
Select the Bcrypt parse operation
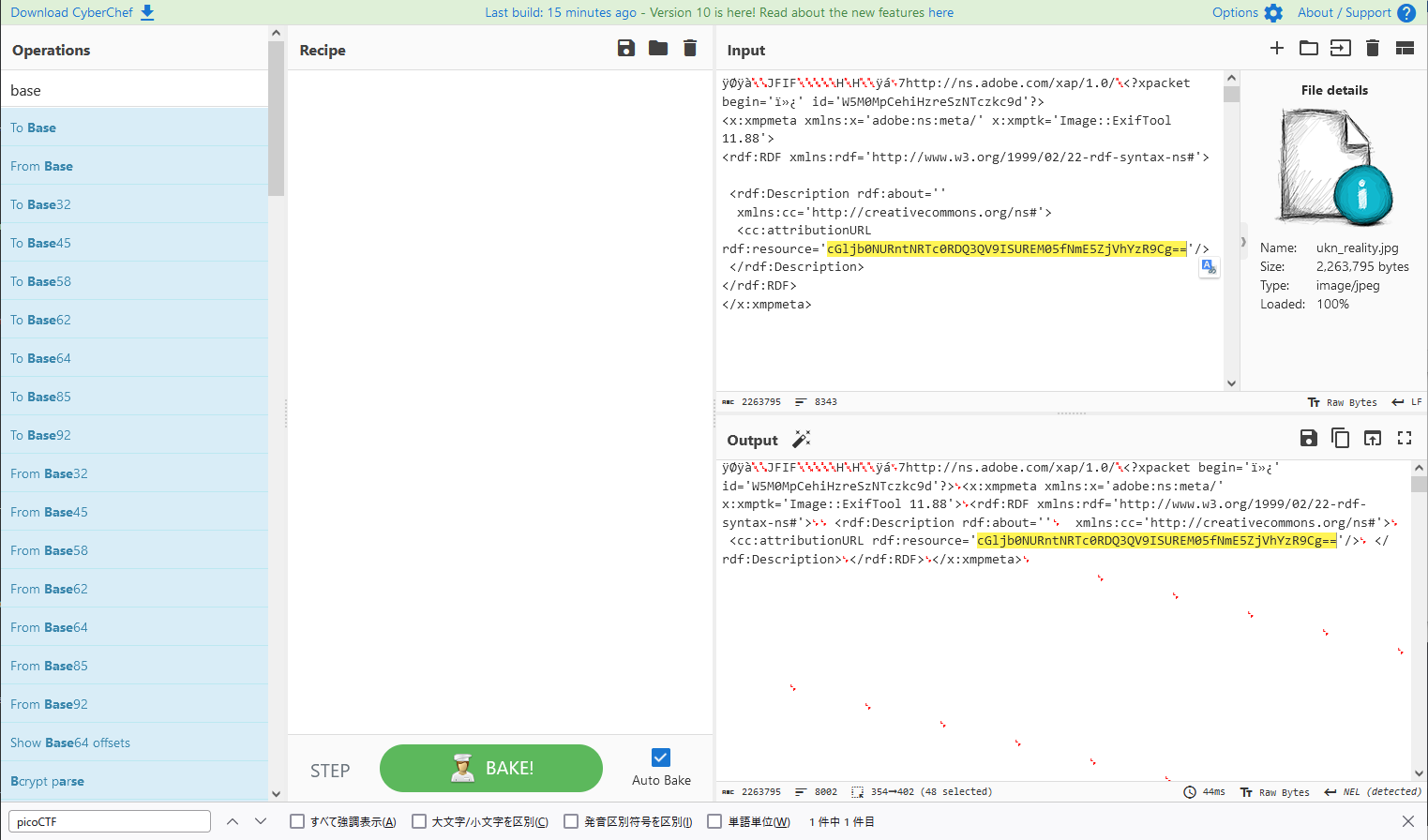[x=134, y=781]
